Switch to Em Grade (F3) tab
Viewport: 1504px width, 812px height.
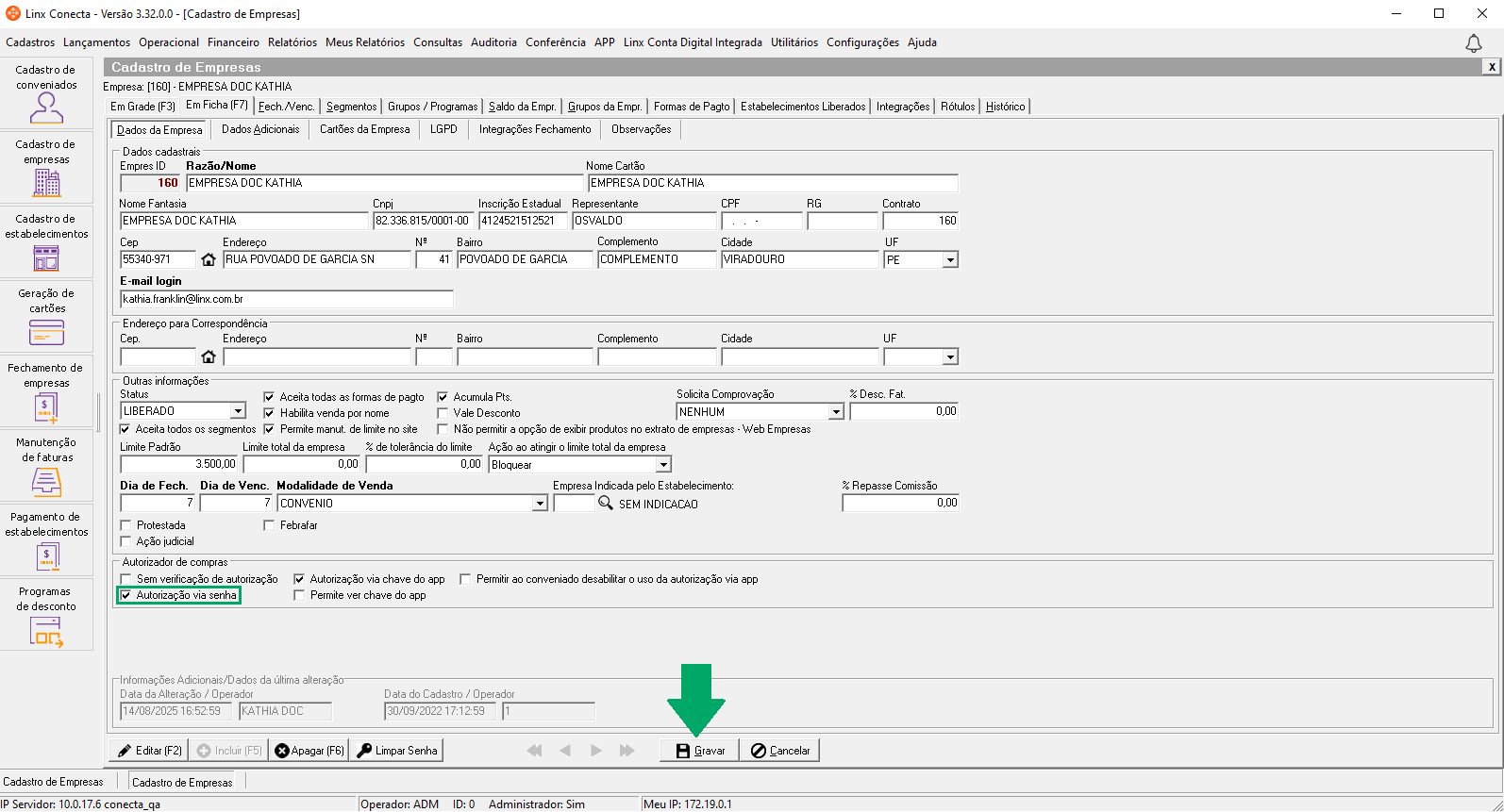[142, 107]
